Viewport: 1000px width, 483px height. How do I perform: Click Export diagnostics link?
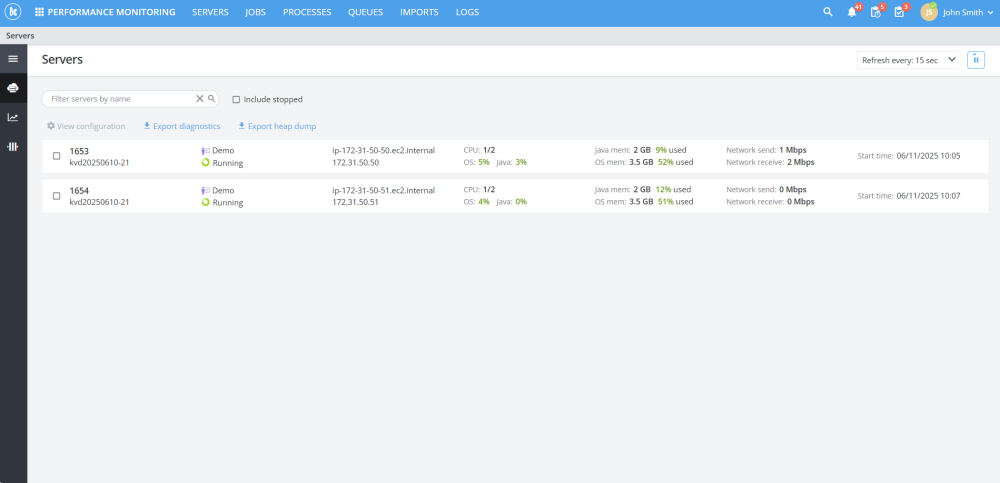pos(182,126)
